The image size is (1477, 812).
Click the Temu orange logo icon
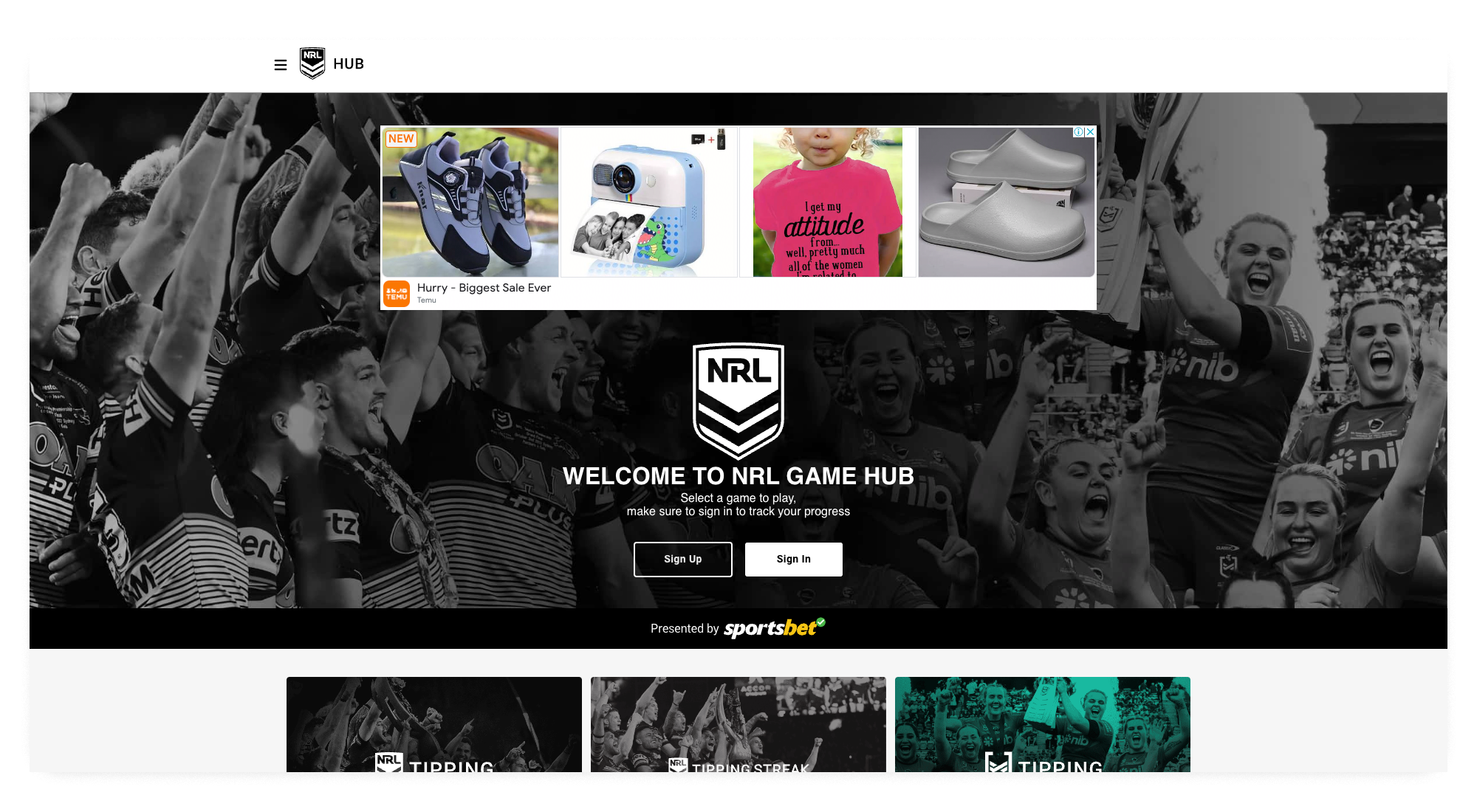pos(397,293)
